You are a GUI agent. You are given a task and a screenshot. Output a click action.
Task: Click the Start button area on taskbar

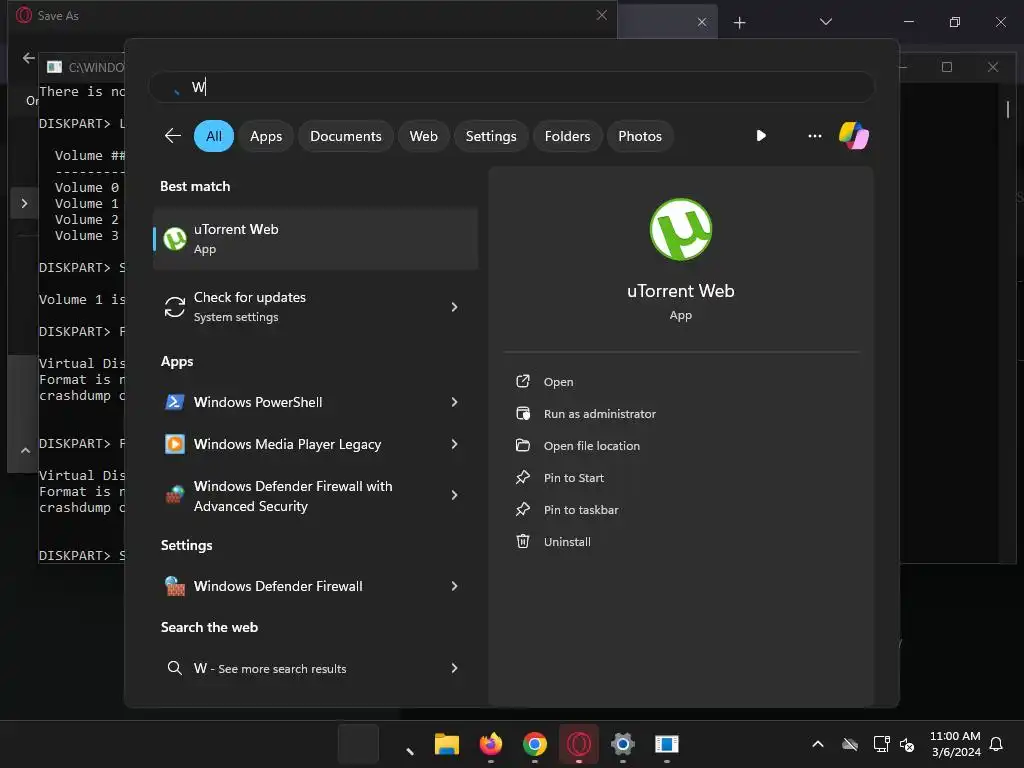pyautogui.click(x=358, y=744)
